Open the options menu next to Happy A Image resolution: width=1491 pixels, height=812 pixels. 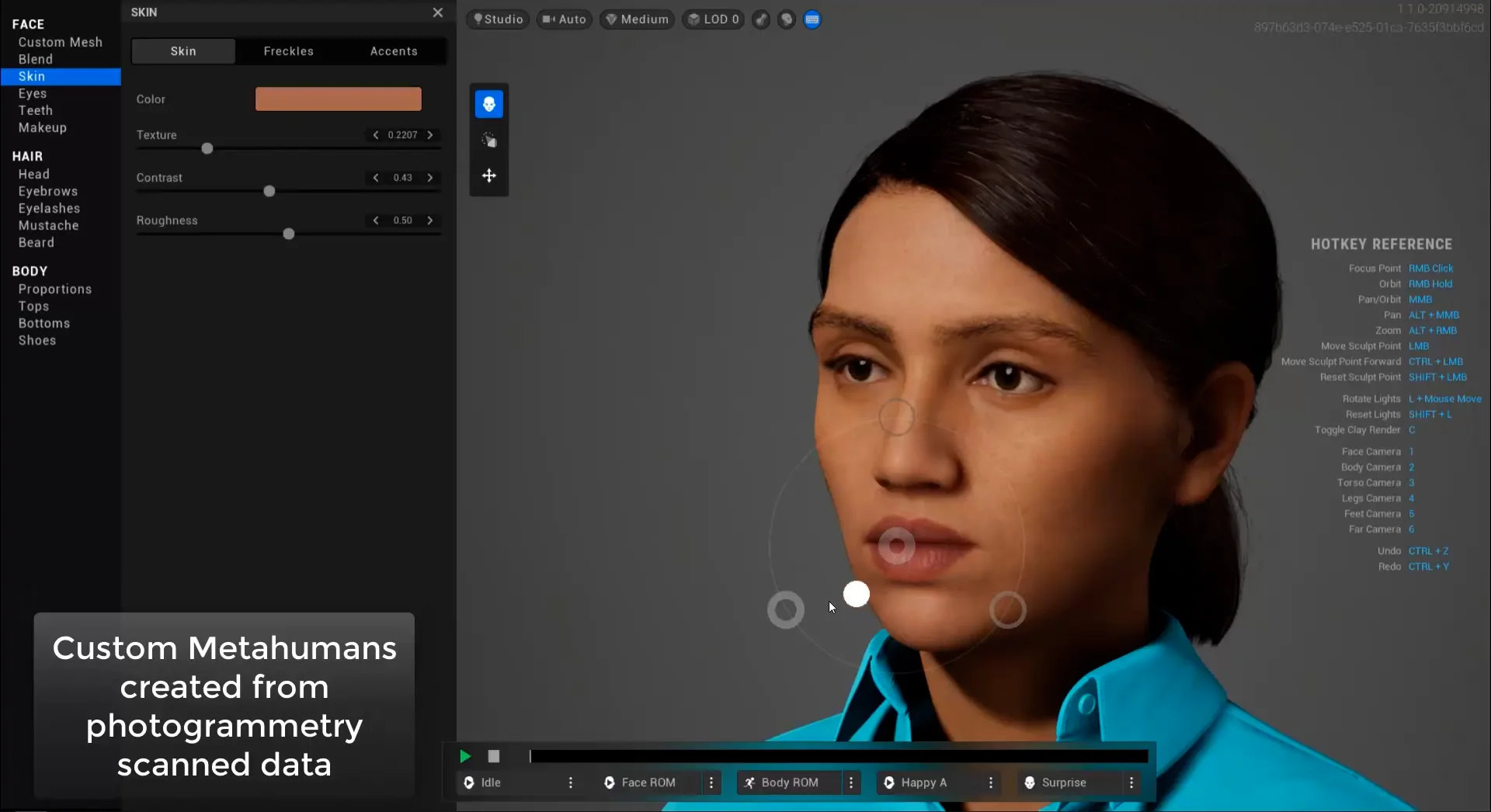991,783
